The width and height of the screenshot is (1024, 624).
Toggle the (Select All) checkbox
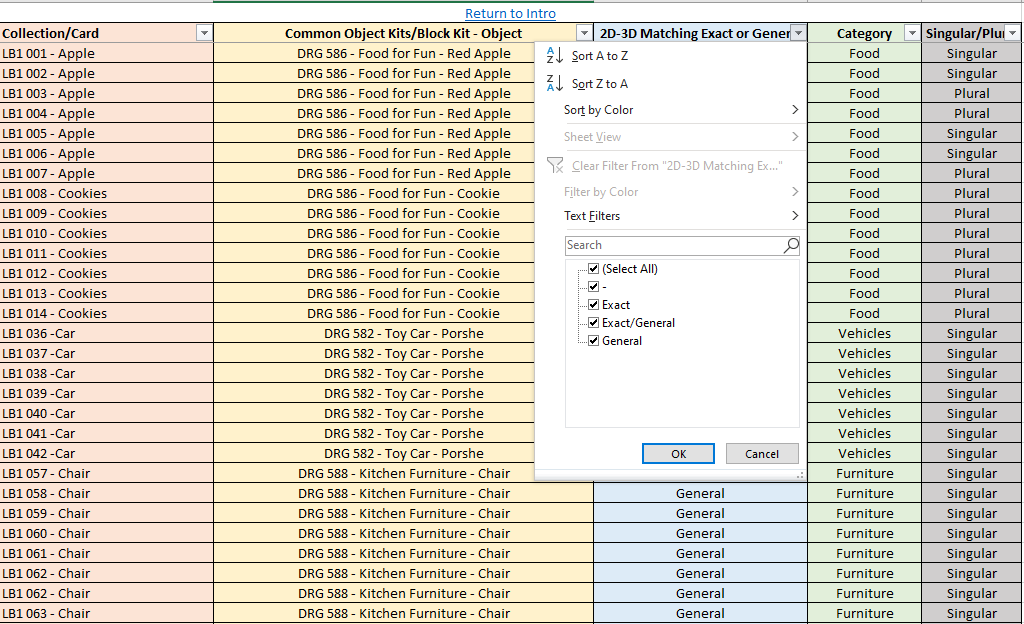[x=594, y=269]
